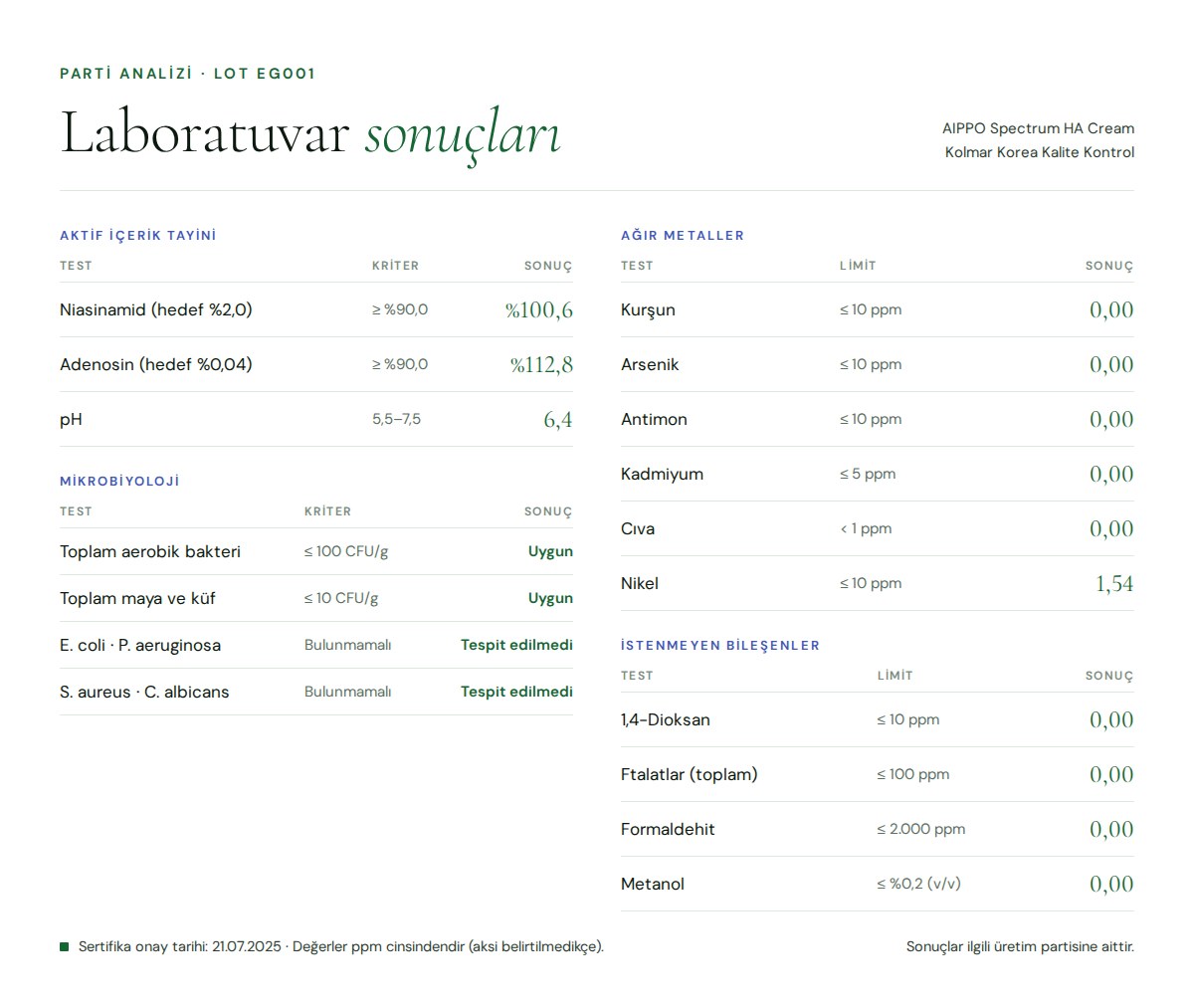Click the "Cıva" metal name
The height and width of the screenshot is (1008, 1194).
coord(638,528)
